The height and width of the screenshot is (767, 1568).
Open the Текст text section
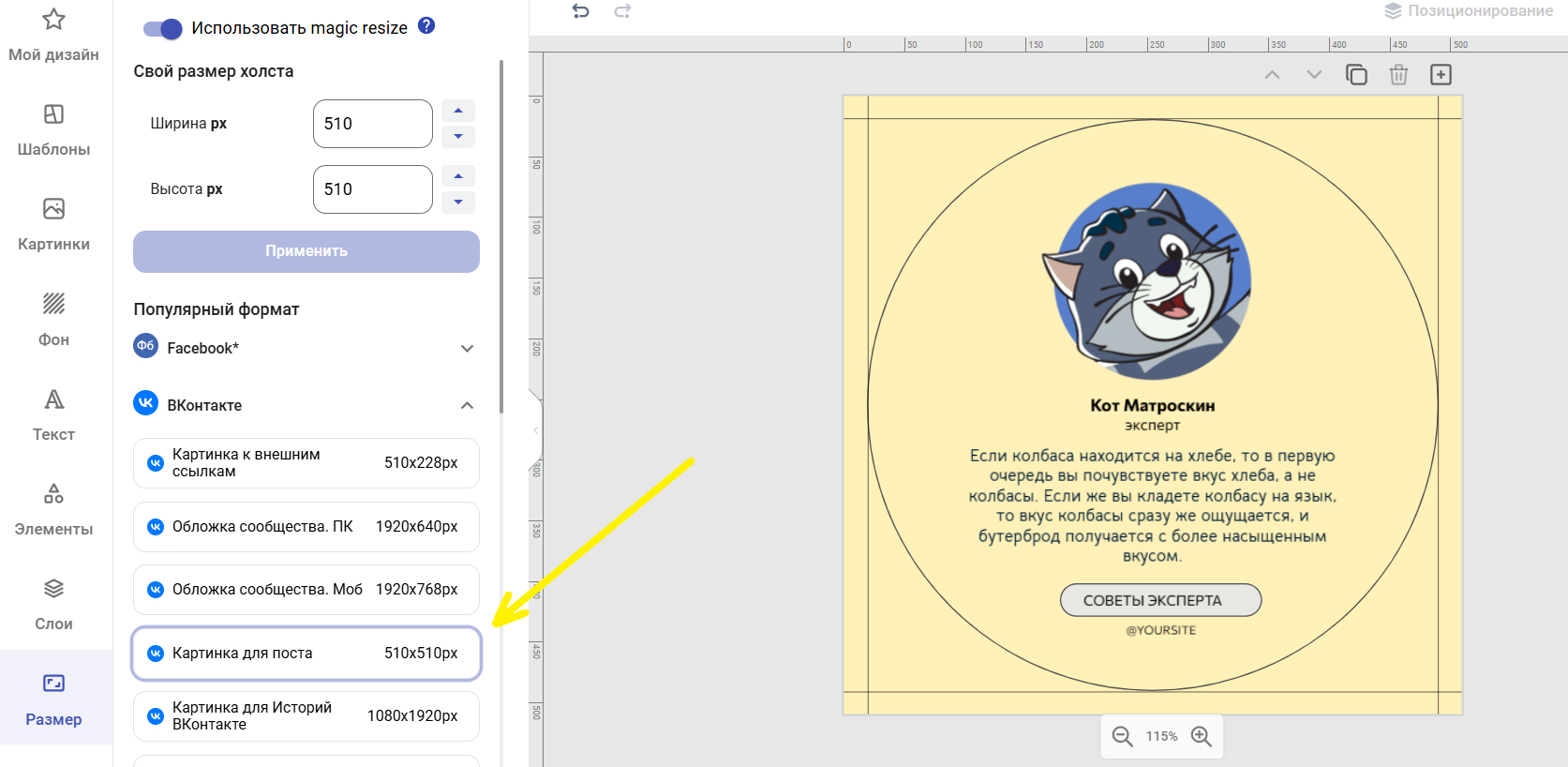point(53,414)
